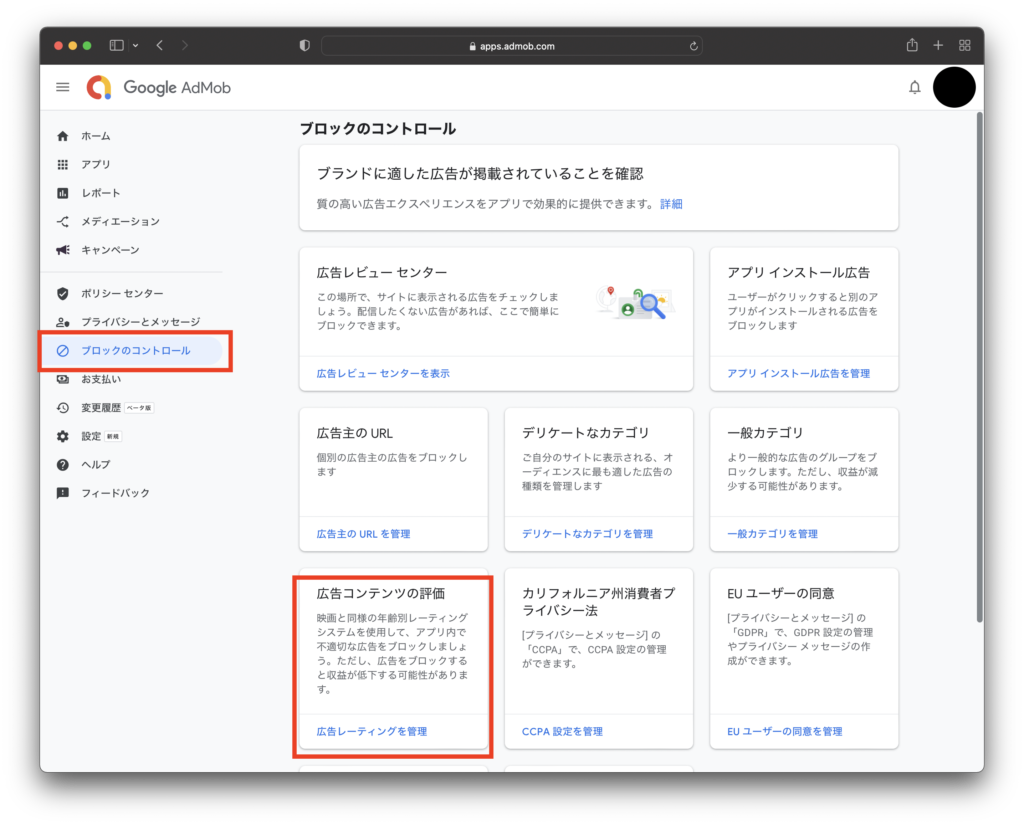Open the Safari tab overview grid
Image resolution: width=1024 pixels, height=825 pixels.
click(965, 45)
